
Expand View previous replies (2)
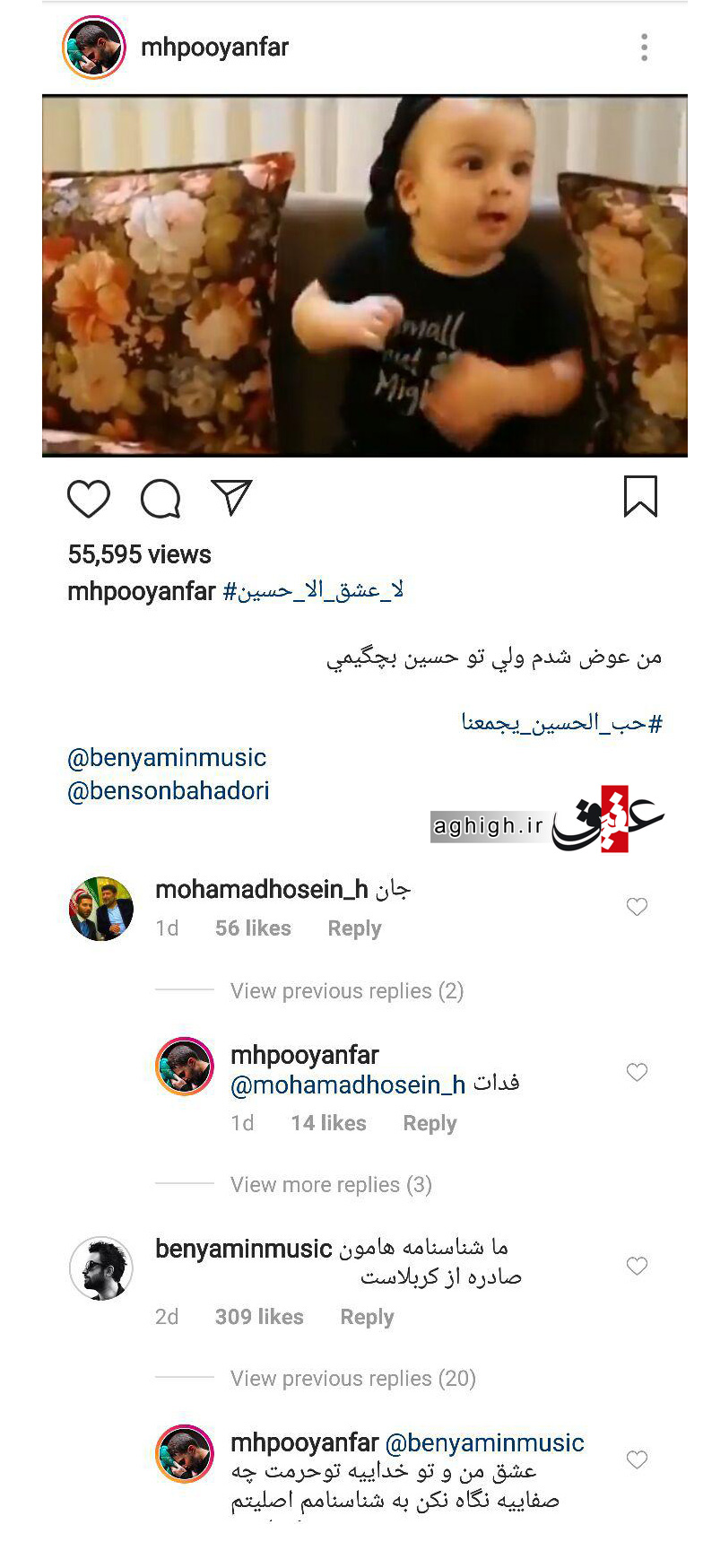(347, 990)
